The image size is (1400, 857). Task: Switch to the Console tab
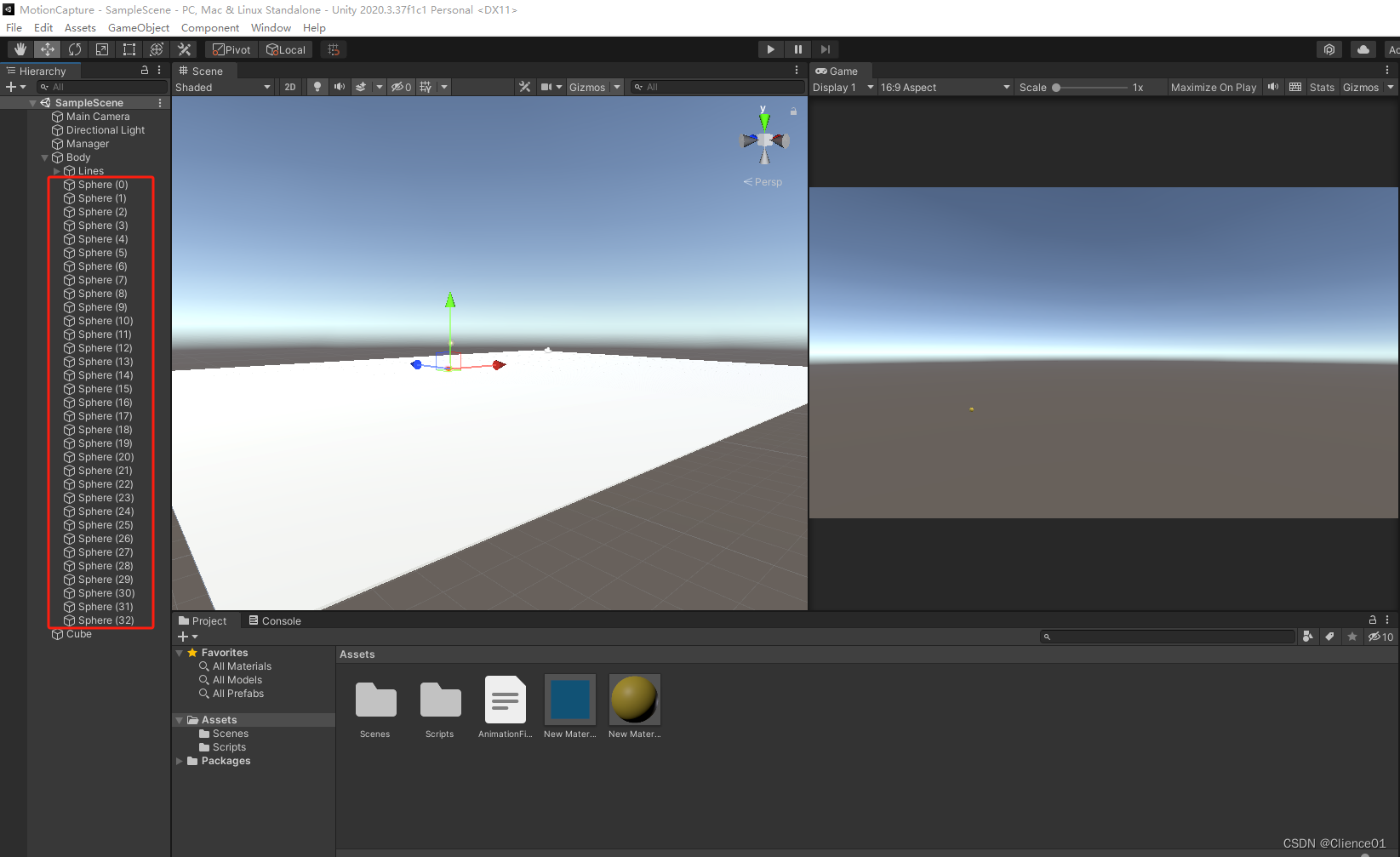coord(274,620)
